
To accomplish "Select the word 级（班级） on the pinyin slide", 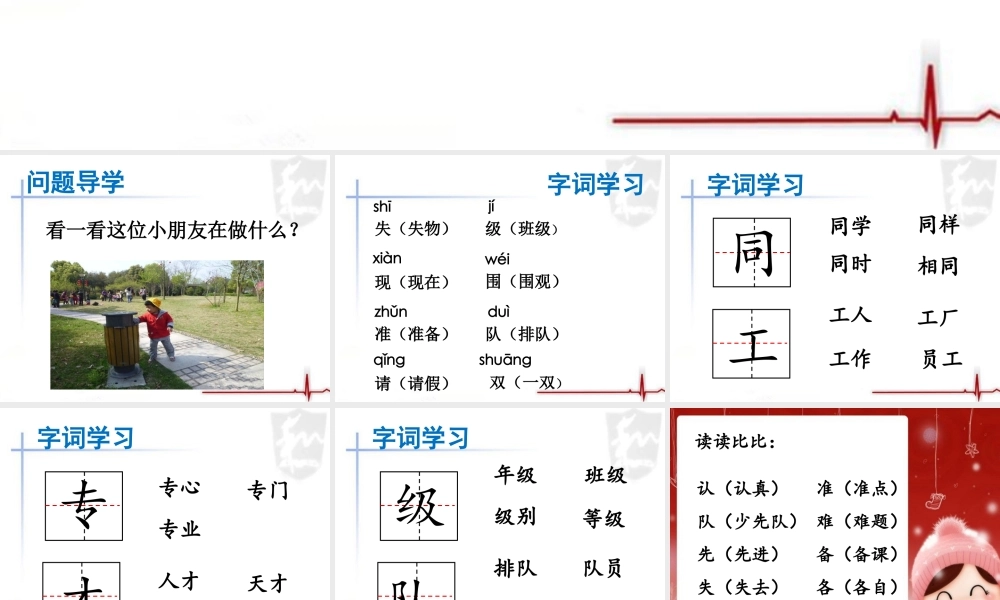I will coord(522,228).
